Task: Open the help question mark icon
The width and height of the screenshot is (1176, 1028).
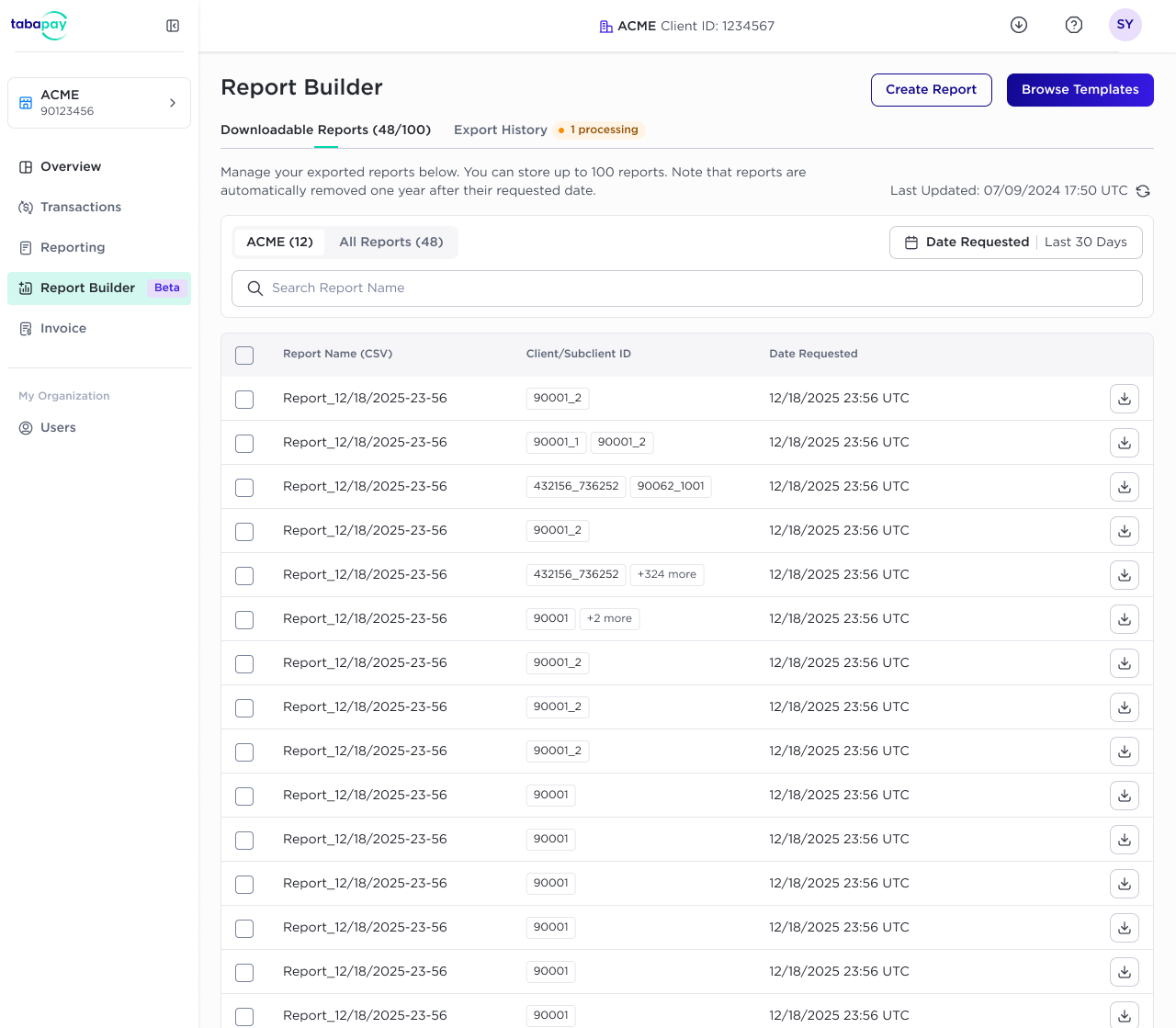Action: [x=1074, y=25]
